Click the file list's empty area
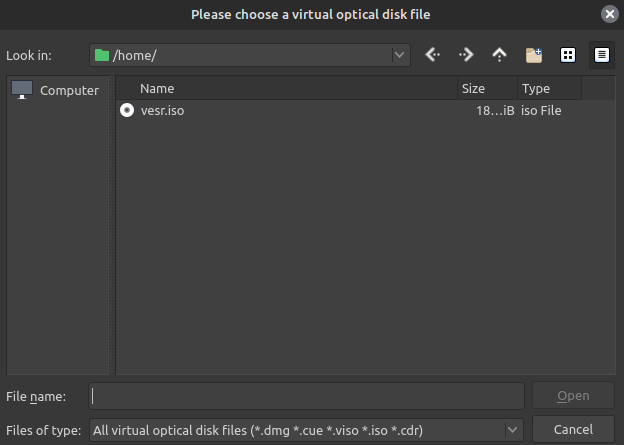Viewport: 624px width, 445px height. point(360,250)
